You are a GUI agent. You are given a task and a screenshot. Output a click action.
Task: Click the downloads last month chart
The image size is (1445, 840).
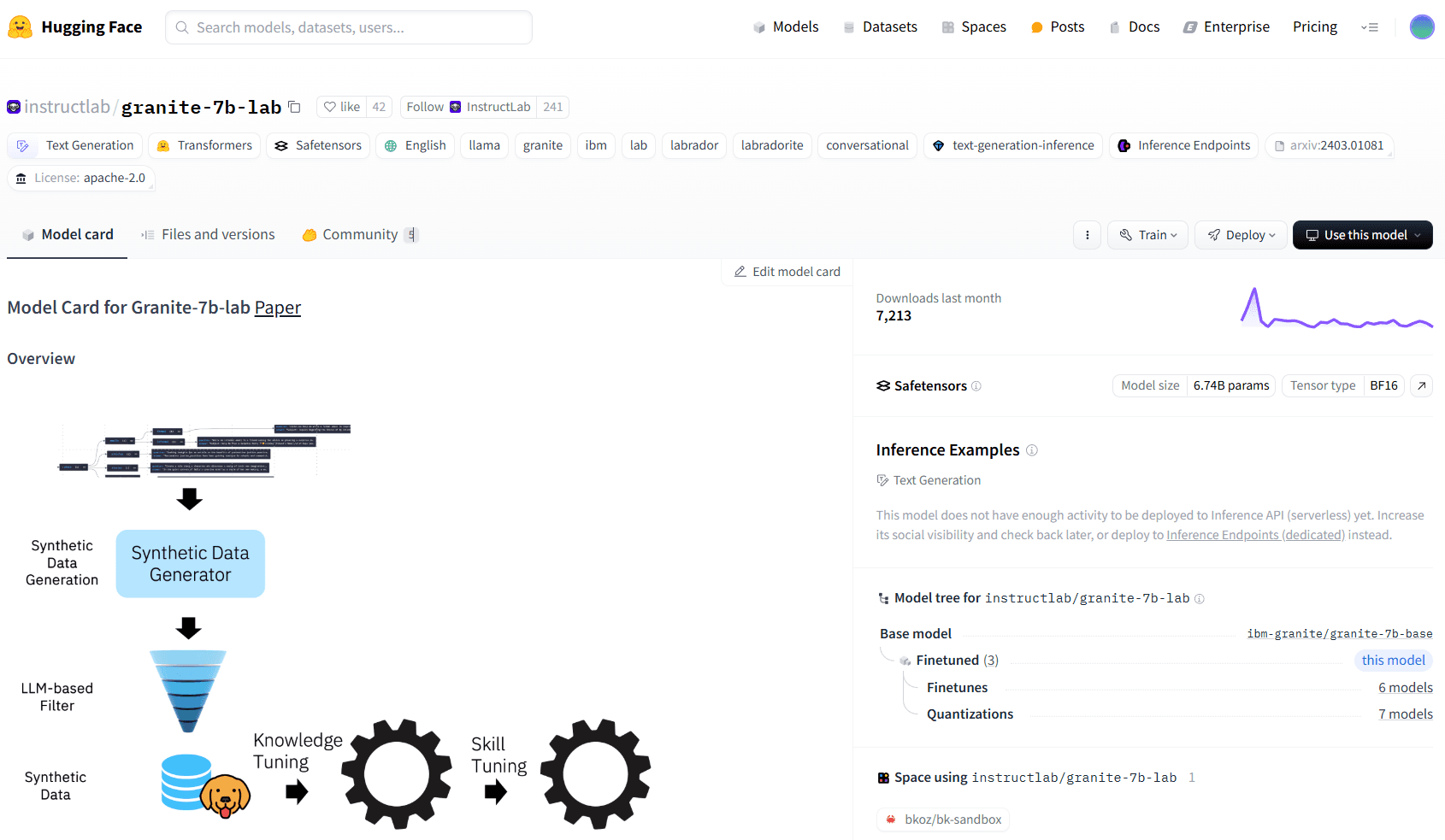[1336, 308]
